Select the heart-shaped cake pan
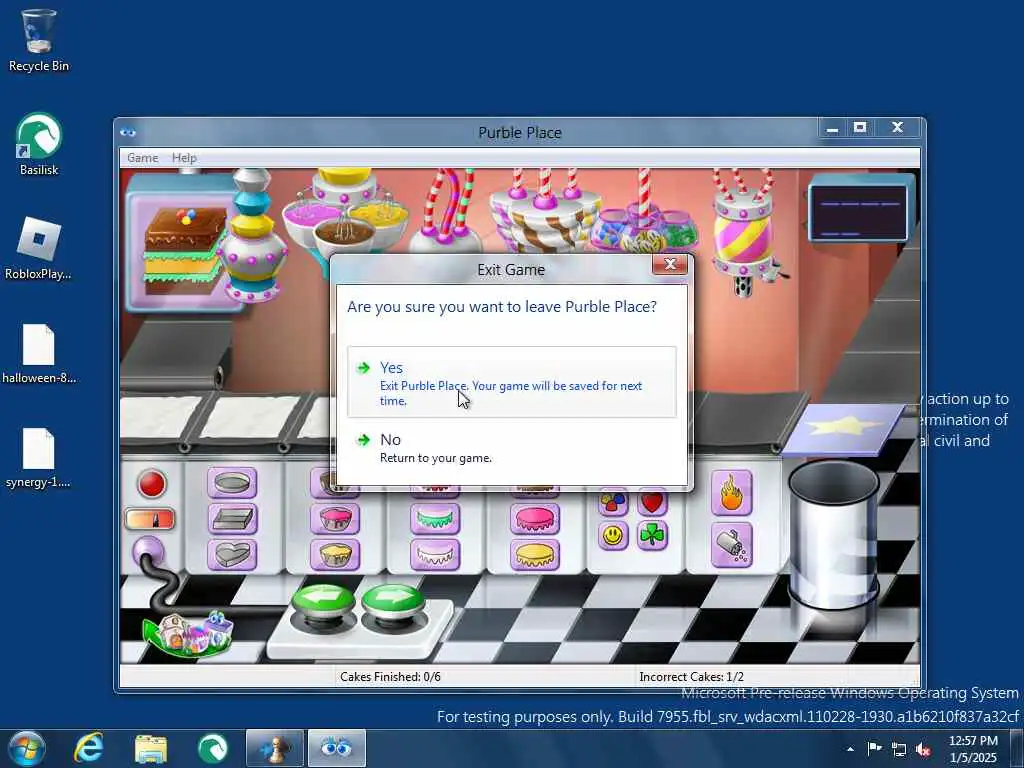Viewport: 1024px width, 768px height. click(x=232, y=554)
